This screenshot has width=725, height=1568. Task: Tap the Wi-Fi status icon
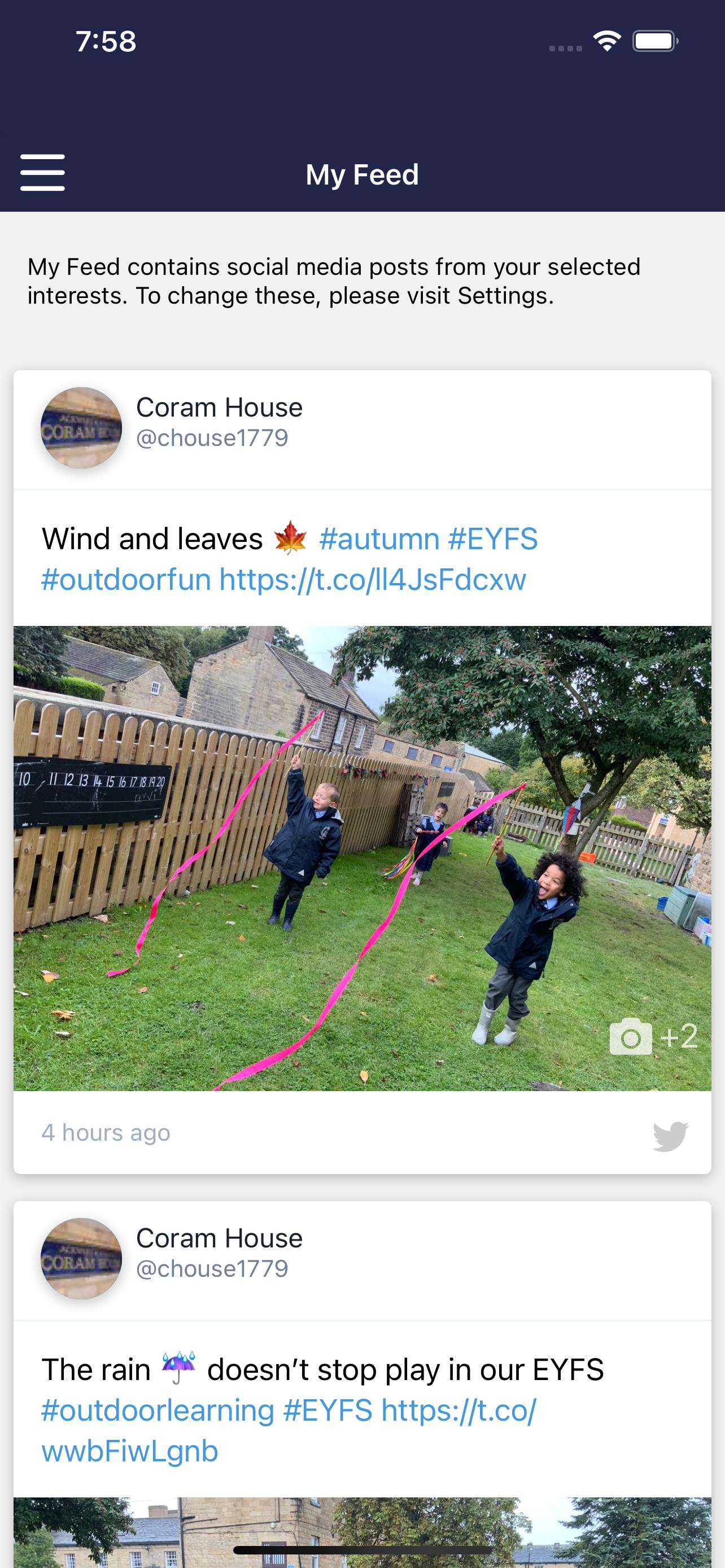point(607,41)
